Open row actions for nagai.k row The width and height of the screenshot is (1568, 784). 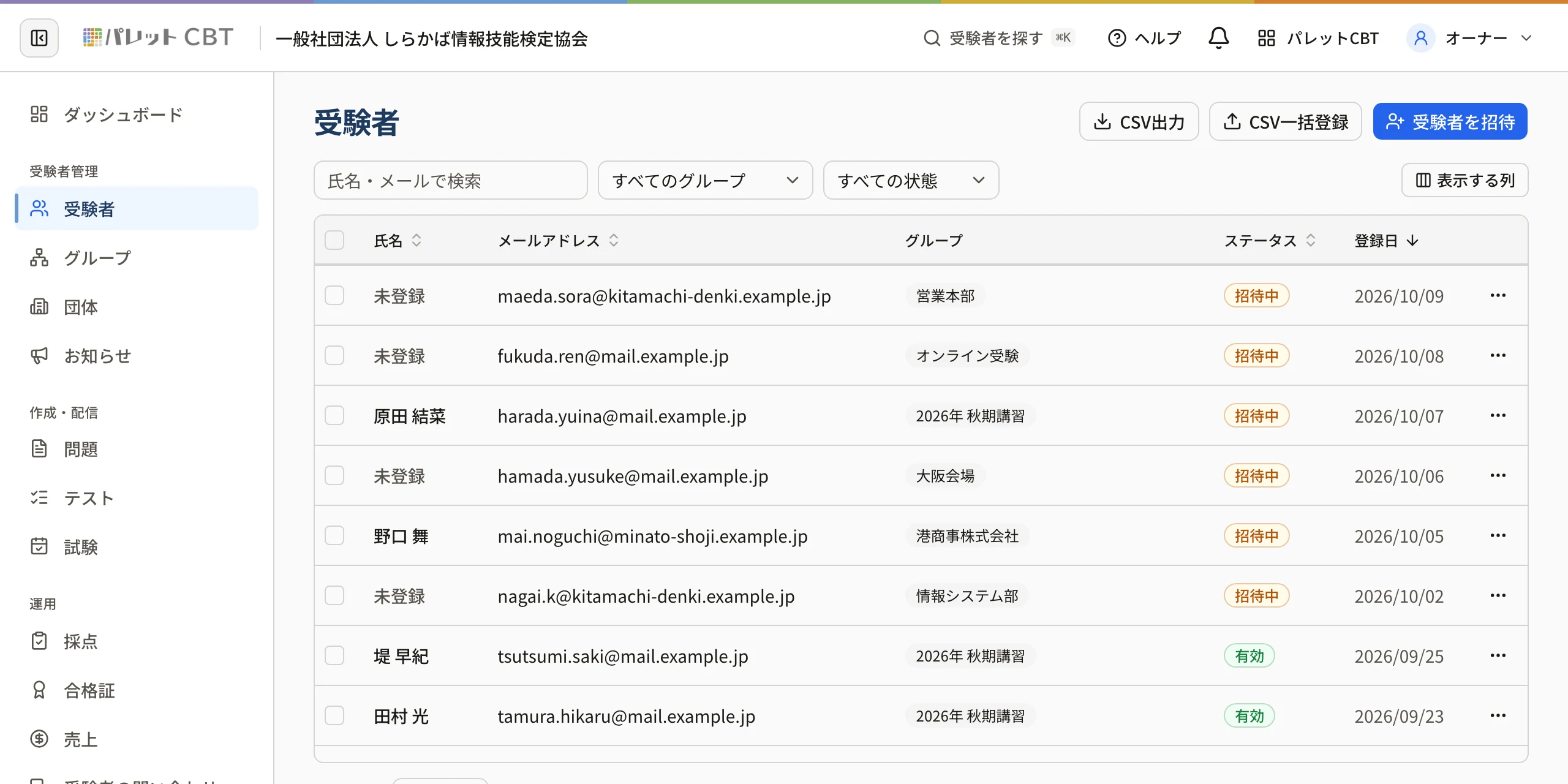pyautogui.click(x=1498, y=596)
